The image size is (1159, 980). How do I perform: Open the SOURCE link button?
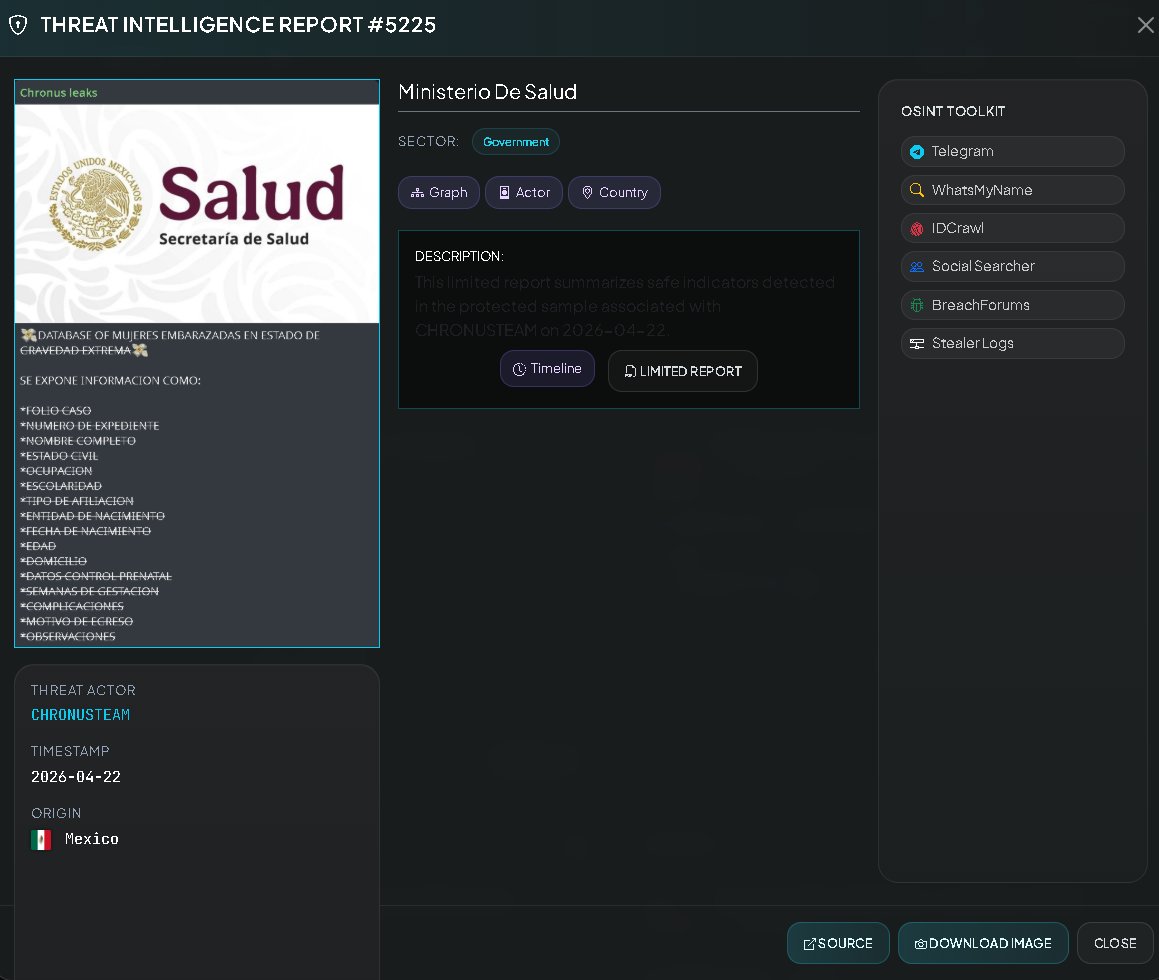click(x=838, y=943)
